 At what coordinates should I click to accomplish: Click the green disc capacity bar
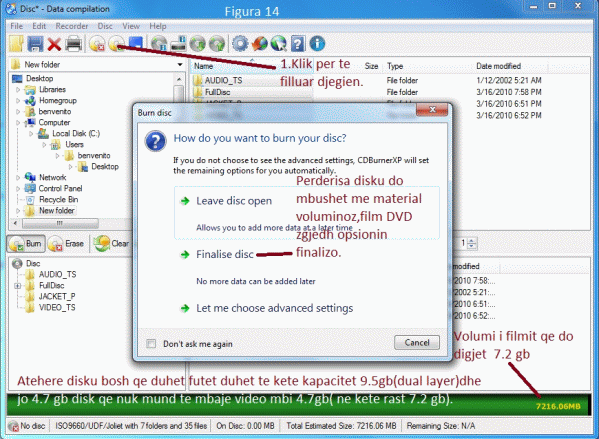[299, 404]
